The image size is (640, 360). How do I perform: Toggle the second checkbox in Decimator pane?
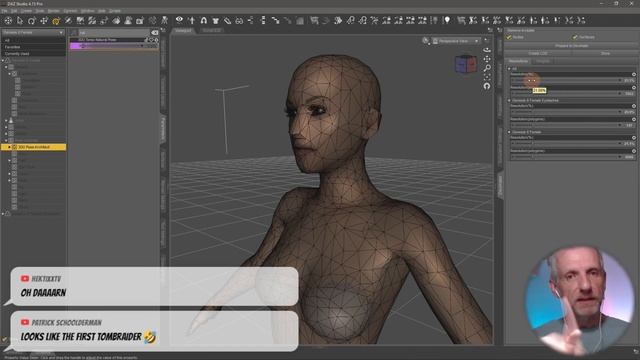click(575, 37)
